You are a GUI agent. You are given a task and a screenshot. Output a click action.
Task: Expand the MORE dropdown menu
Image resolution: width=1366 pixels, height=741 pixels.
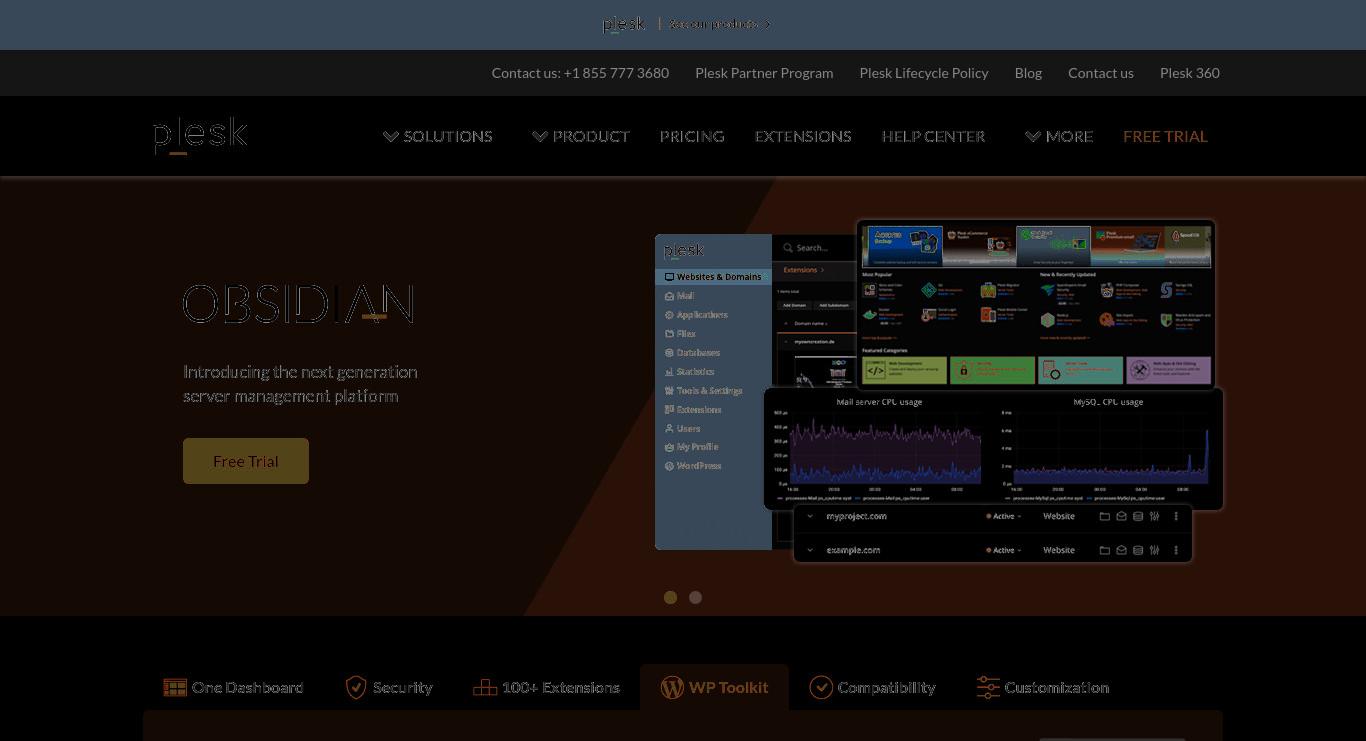pos(1059,136)
